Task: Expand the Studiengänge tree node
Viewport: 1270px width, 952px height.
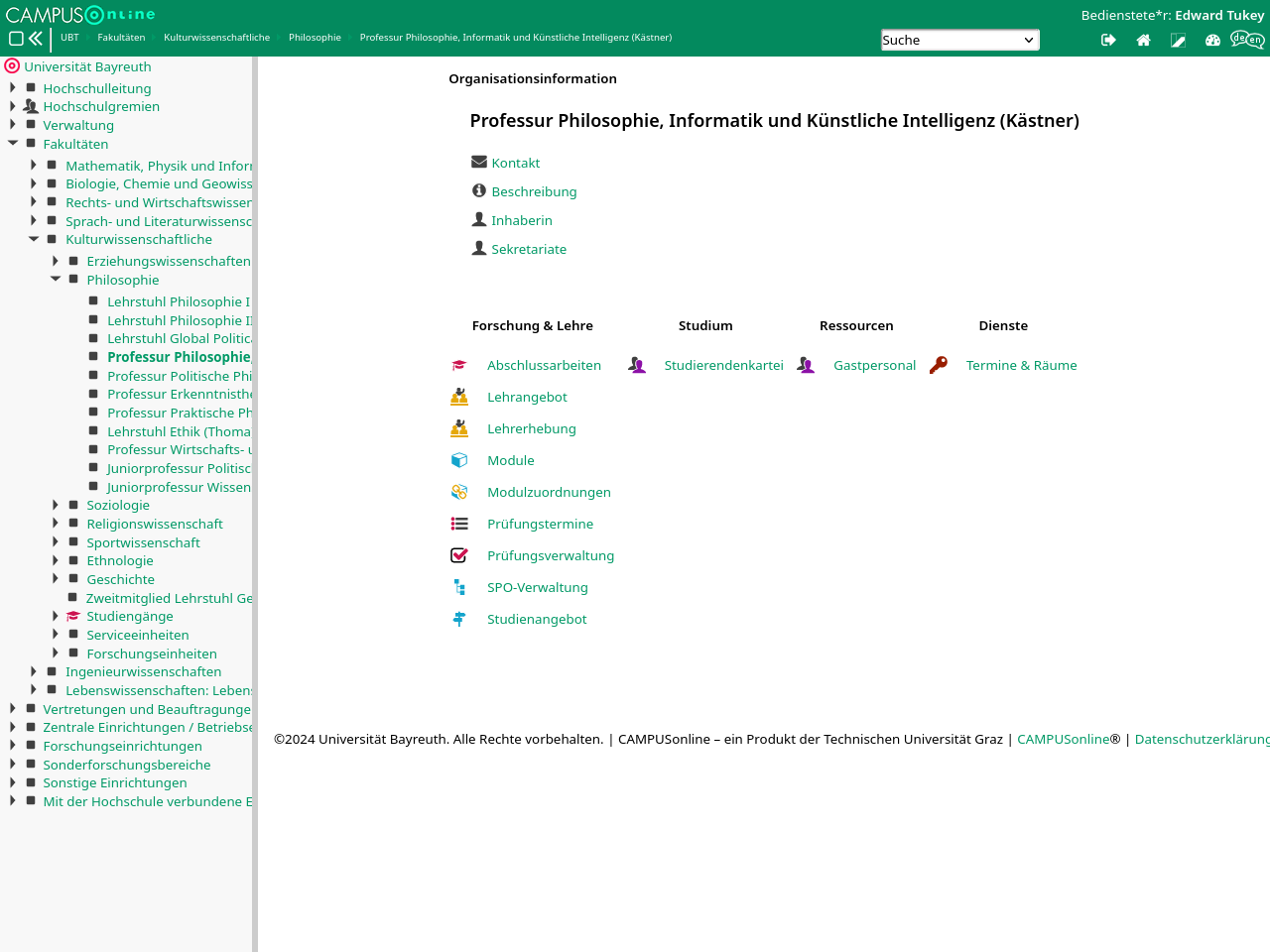Action: coord(56,616)
